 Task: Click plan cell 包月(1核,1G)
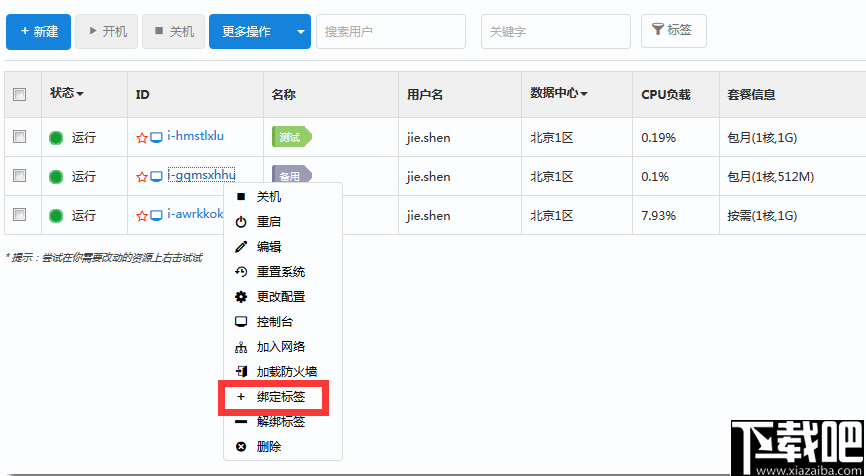(x=763, y=137)
